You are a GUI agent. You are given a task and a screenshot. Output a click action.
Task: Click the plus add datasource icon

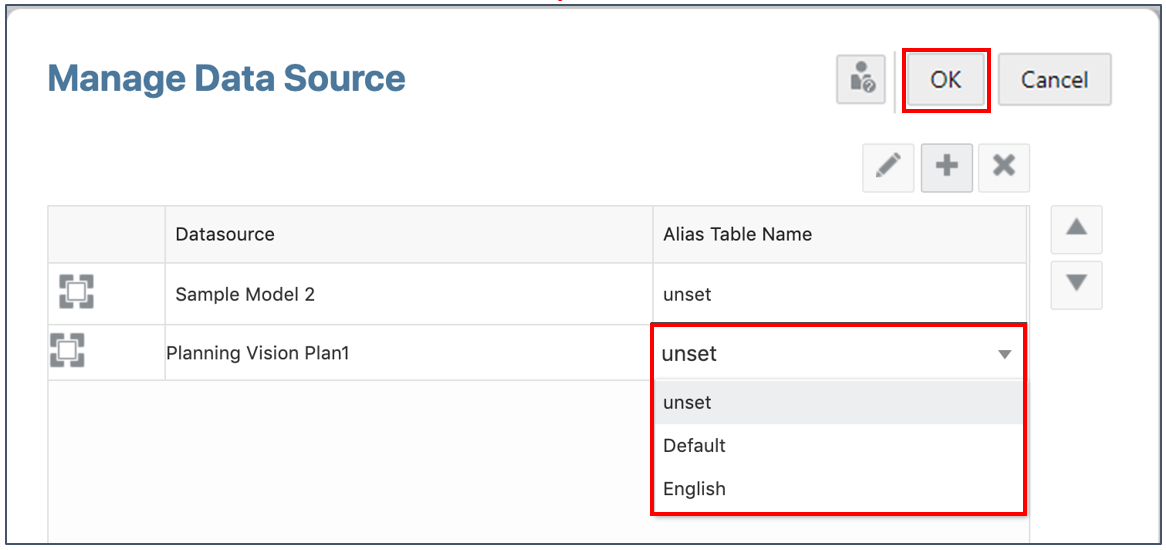click(x=946, y=167)
